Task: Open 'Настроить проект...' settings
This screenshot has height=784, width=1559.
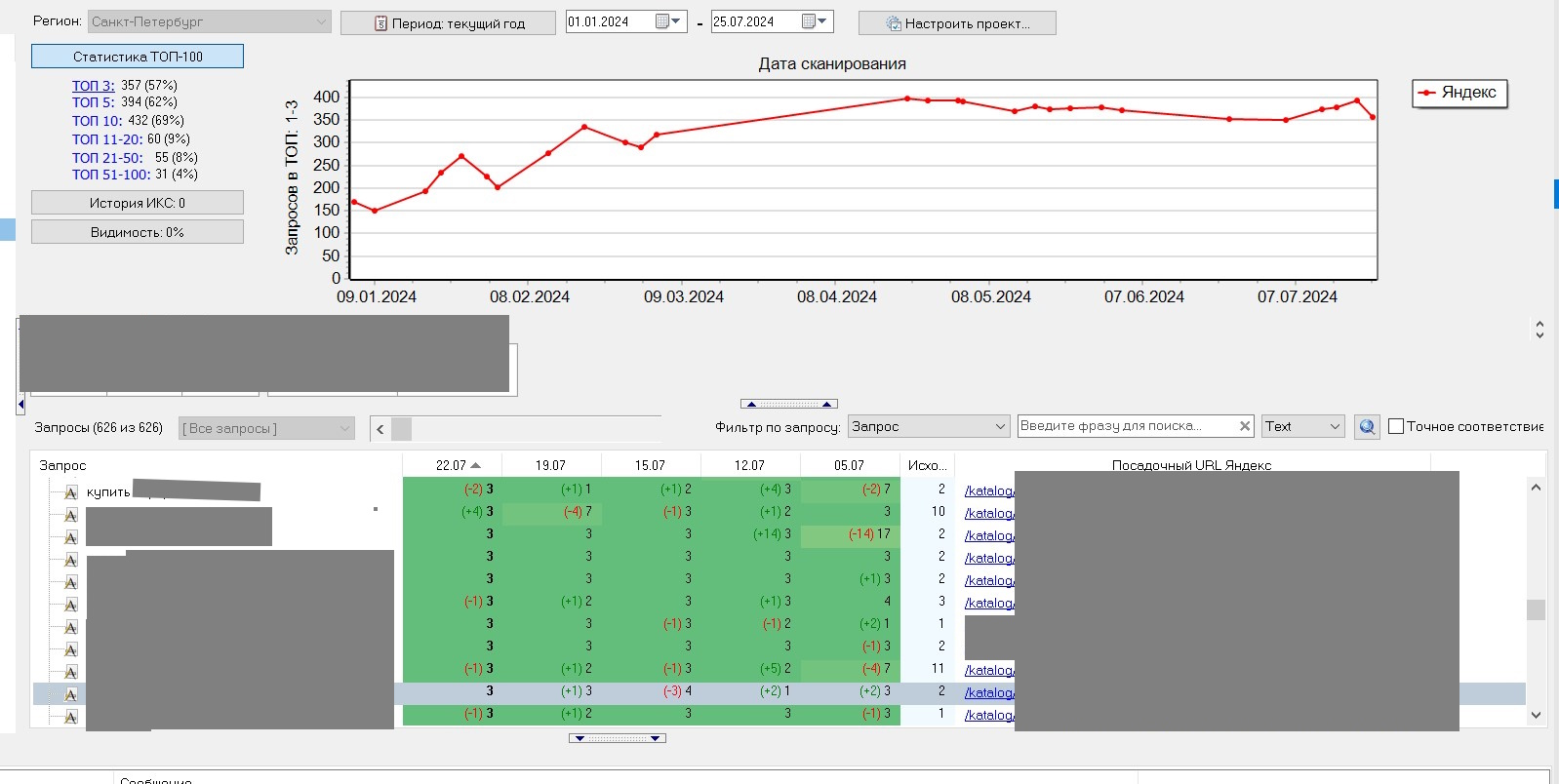Action: [957, 23]
